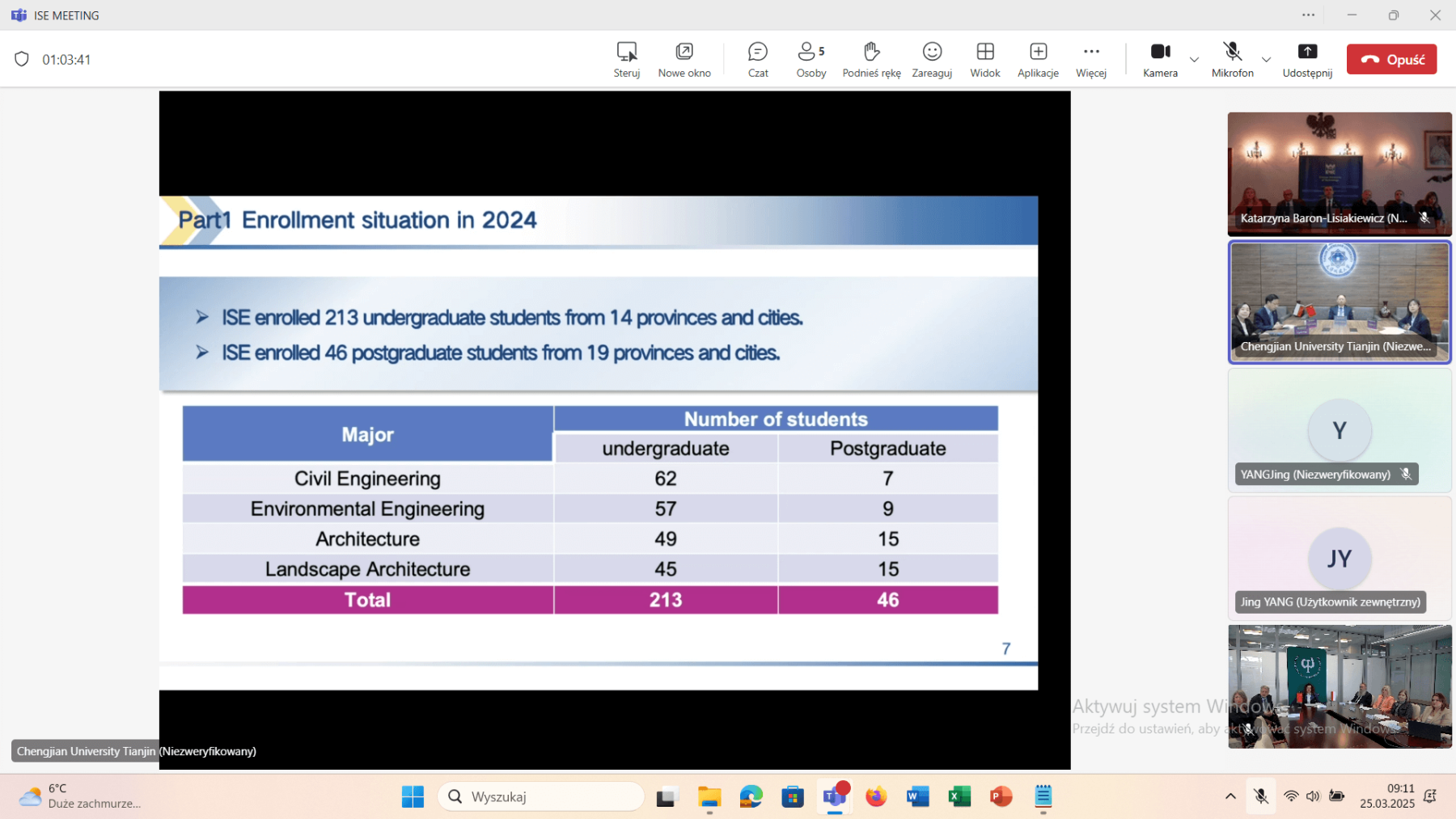Open File Explorer from taskbar
1456x819 pixels.
pyautogui.click(x=709, y=797)
